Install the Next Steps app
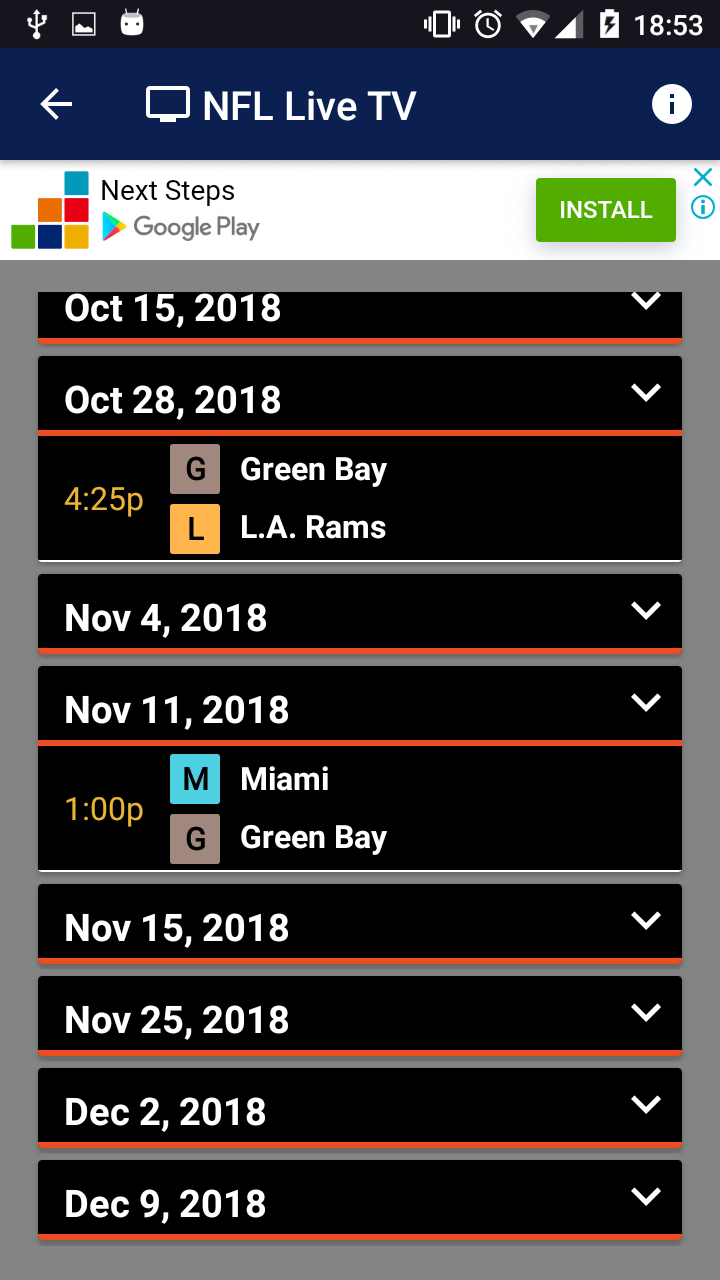The height and width of the screenshot is (1280, 720). click(x=606, y=210)
